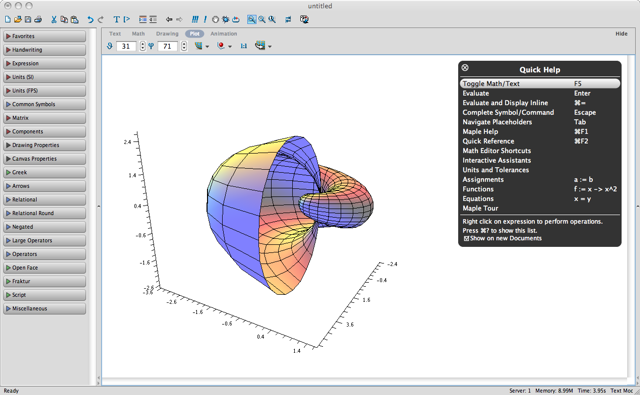640x395 pixels.
Task: Indent the section using indent icon
Action: [142, 19]
